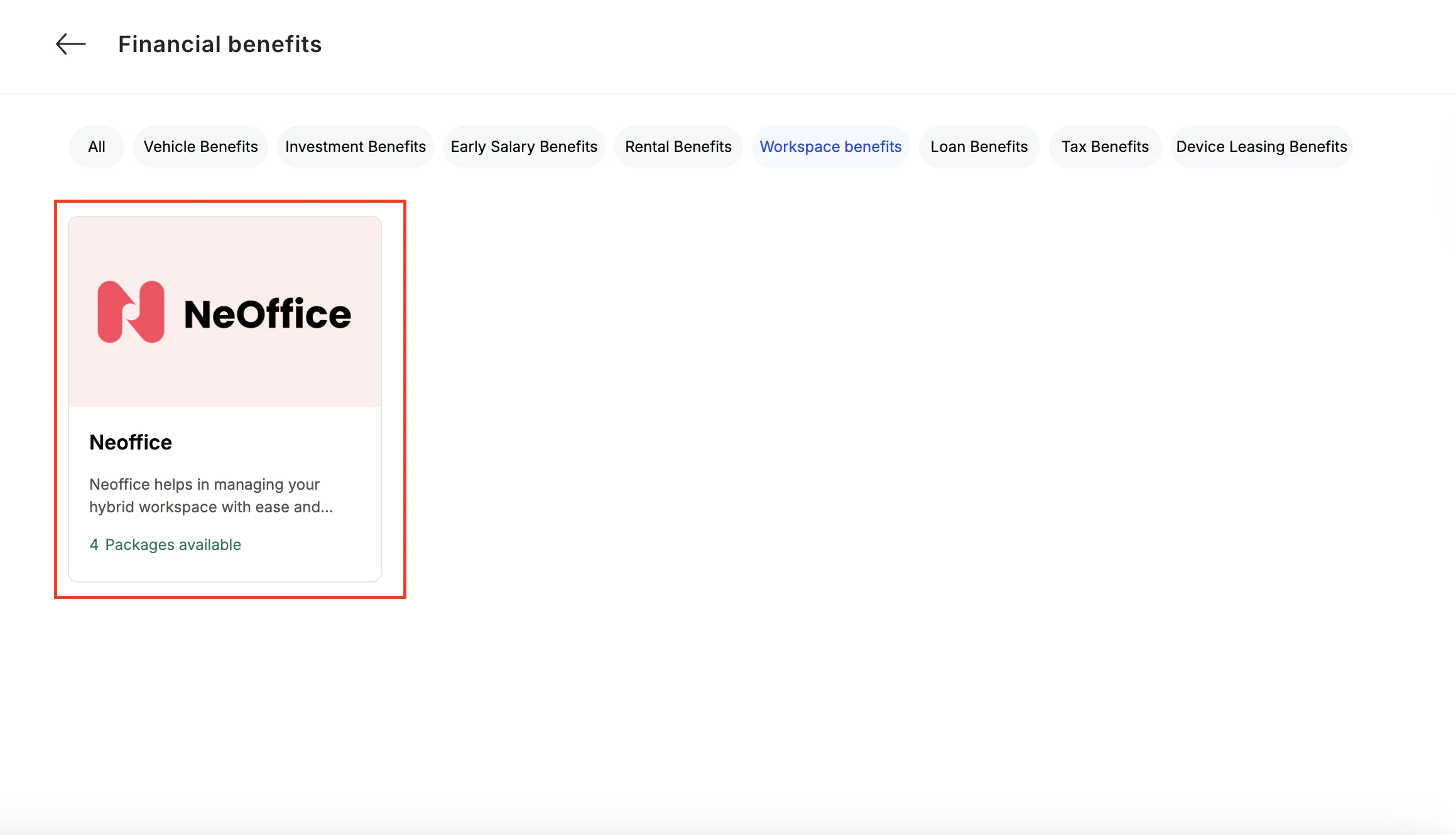1456x835 pixels.
Task: View Device Leasing Benefits tab
Action: (1261, 147)
